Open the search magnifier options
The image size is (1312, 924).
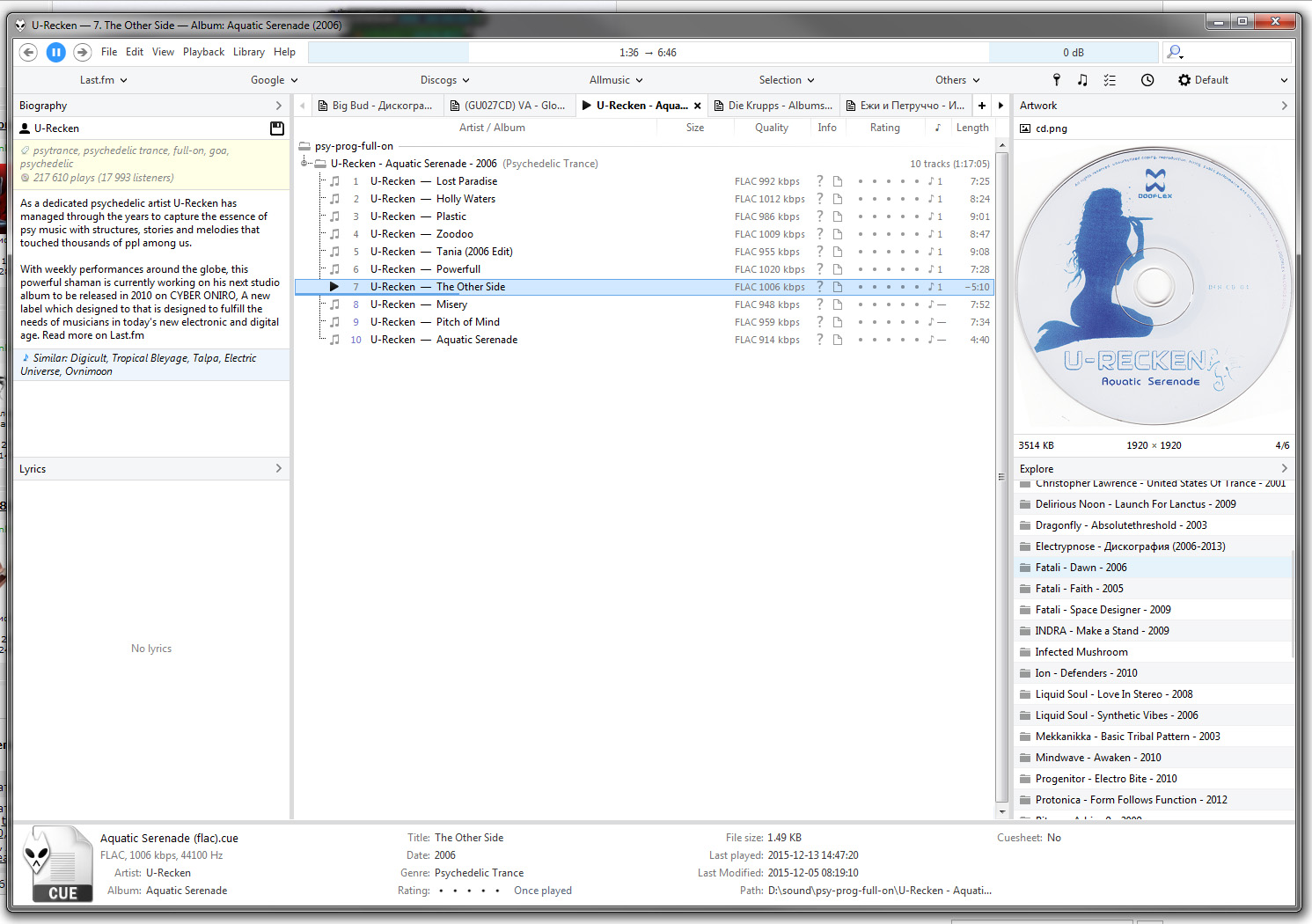point(1175,53)
